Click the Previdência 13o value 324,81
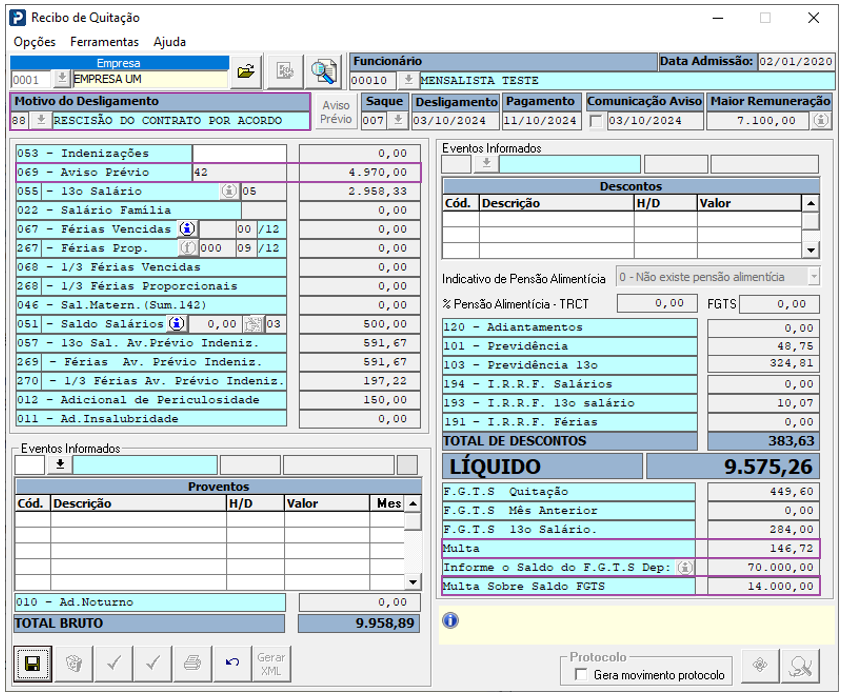This screenshot has width=844, height=696. pos(764,364)
